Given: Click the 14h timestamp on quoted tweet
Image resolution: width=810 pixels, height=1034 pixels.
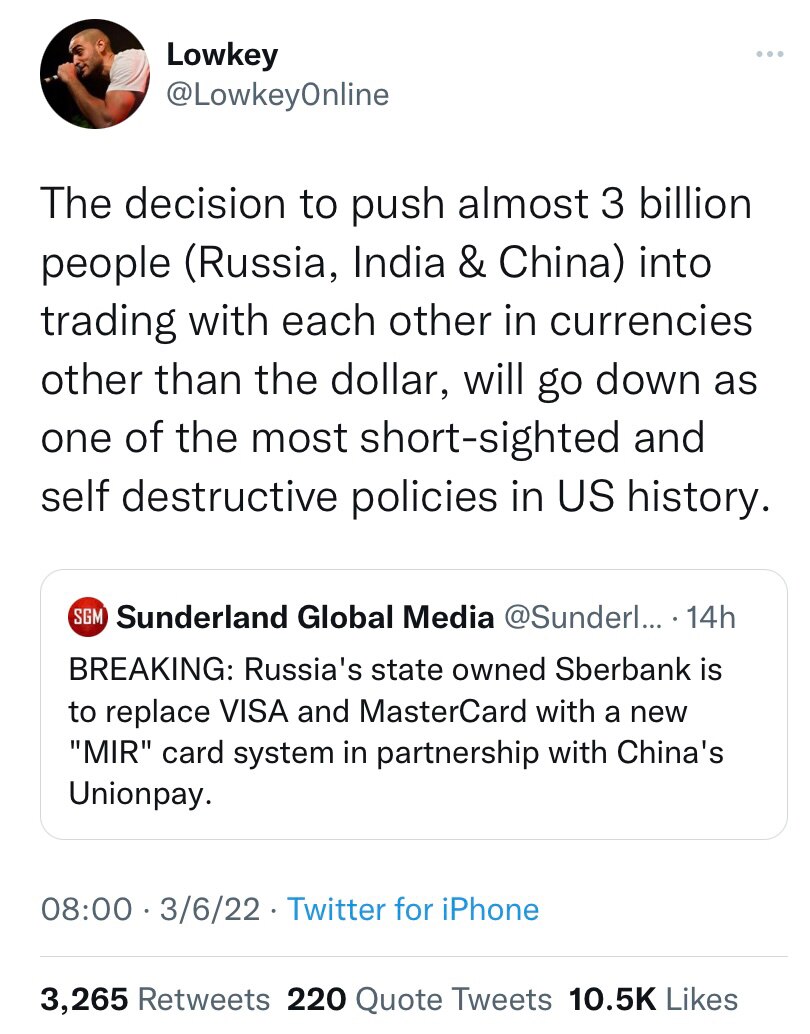Looking at the screenshot, I should coord(712,618).
